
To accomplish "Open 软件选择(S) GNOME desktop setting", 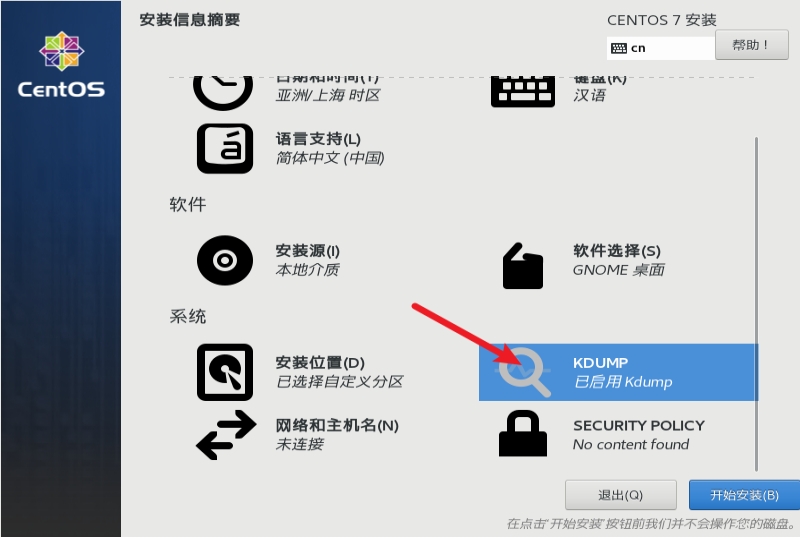I will [618, 260].
